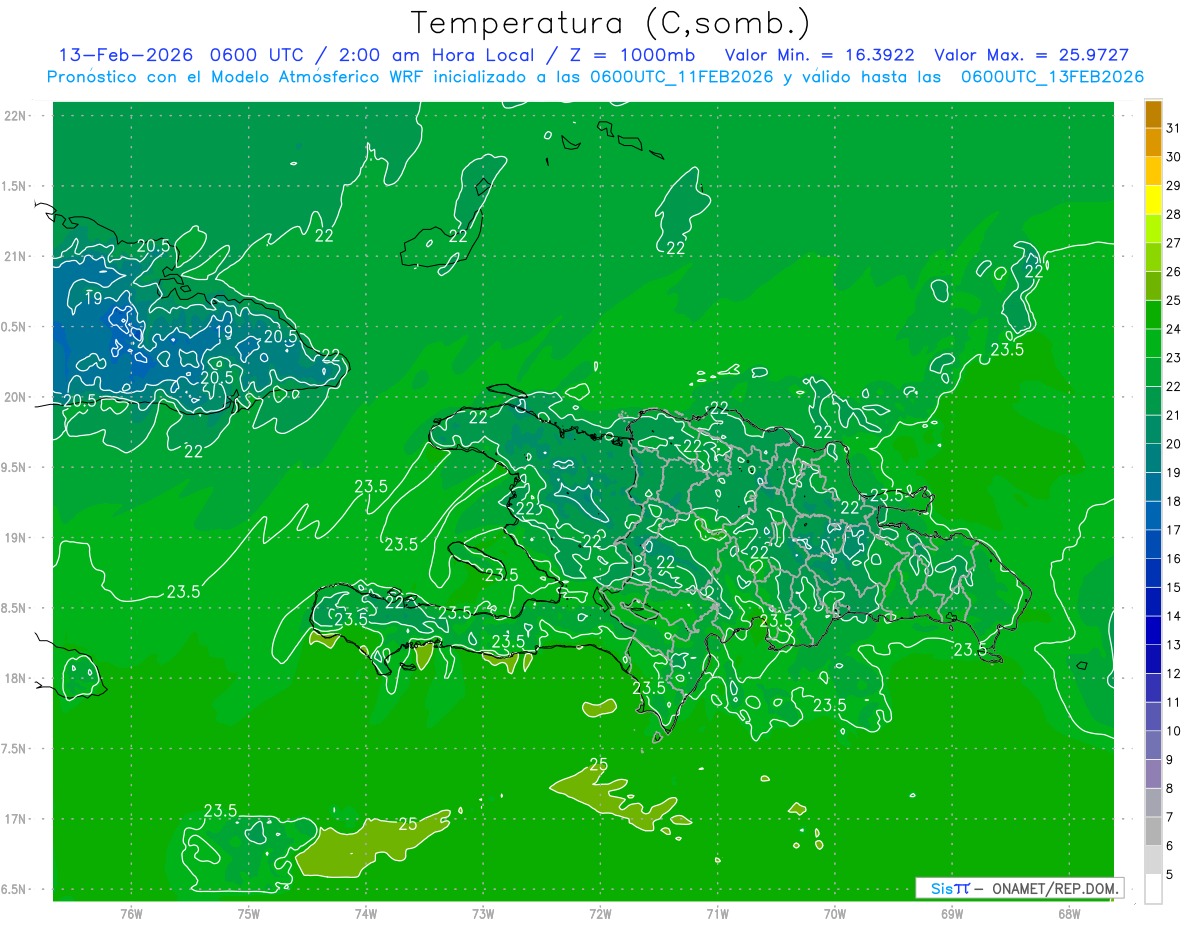This screenshot has height=927, width=1200.
Task: Click the initialization time '0600UTC_11FEB2026'
Action: pyautogui.click(x=682, y=77)
